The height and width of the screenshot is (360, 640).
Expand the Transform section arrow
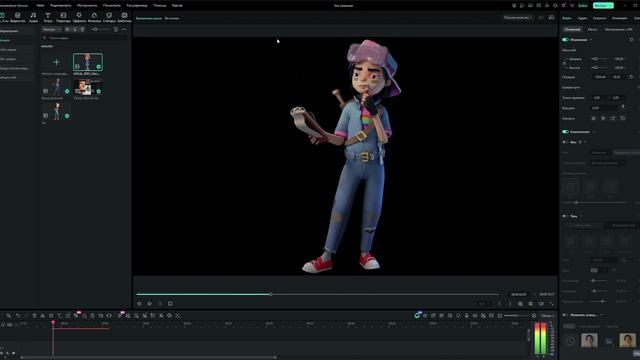pos(591,40)
